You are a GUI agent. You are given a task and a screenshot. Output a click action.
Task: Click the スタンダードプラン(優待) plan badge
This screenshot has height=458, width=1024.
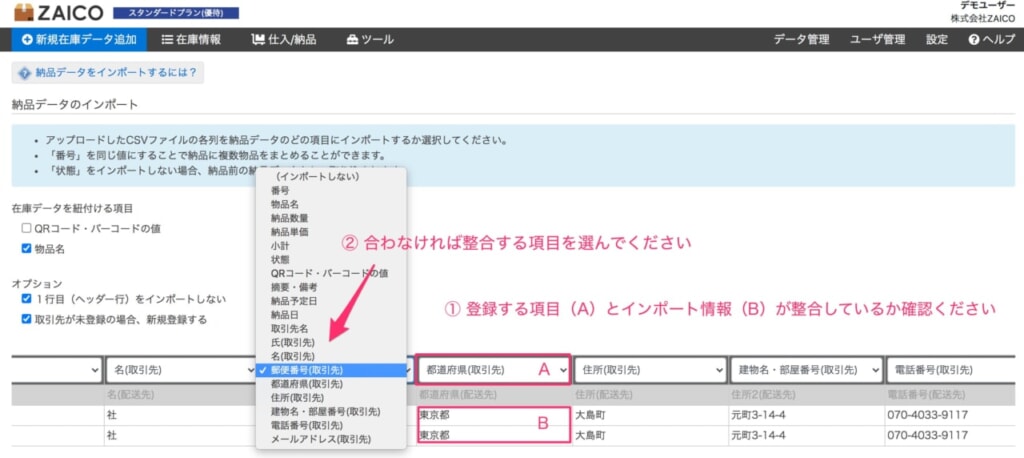[x=176, y=13]
